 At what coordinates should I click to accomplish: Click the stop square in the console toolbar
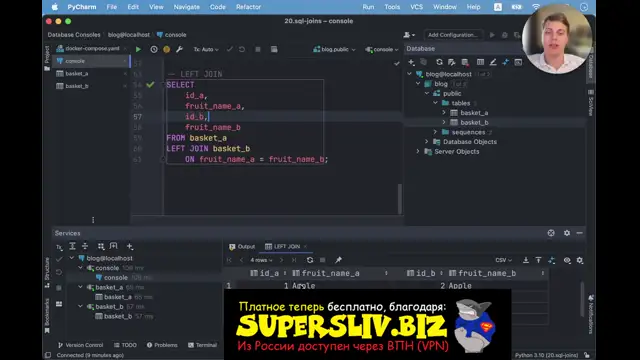tap(258, 49)
